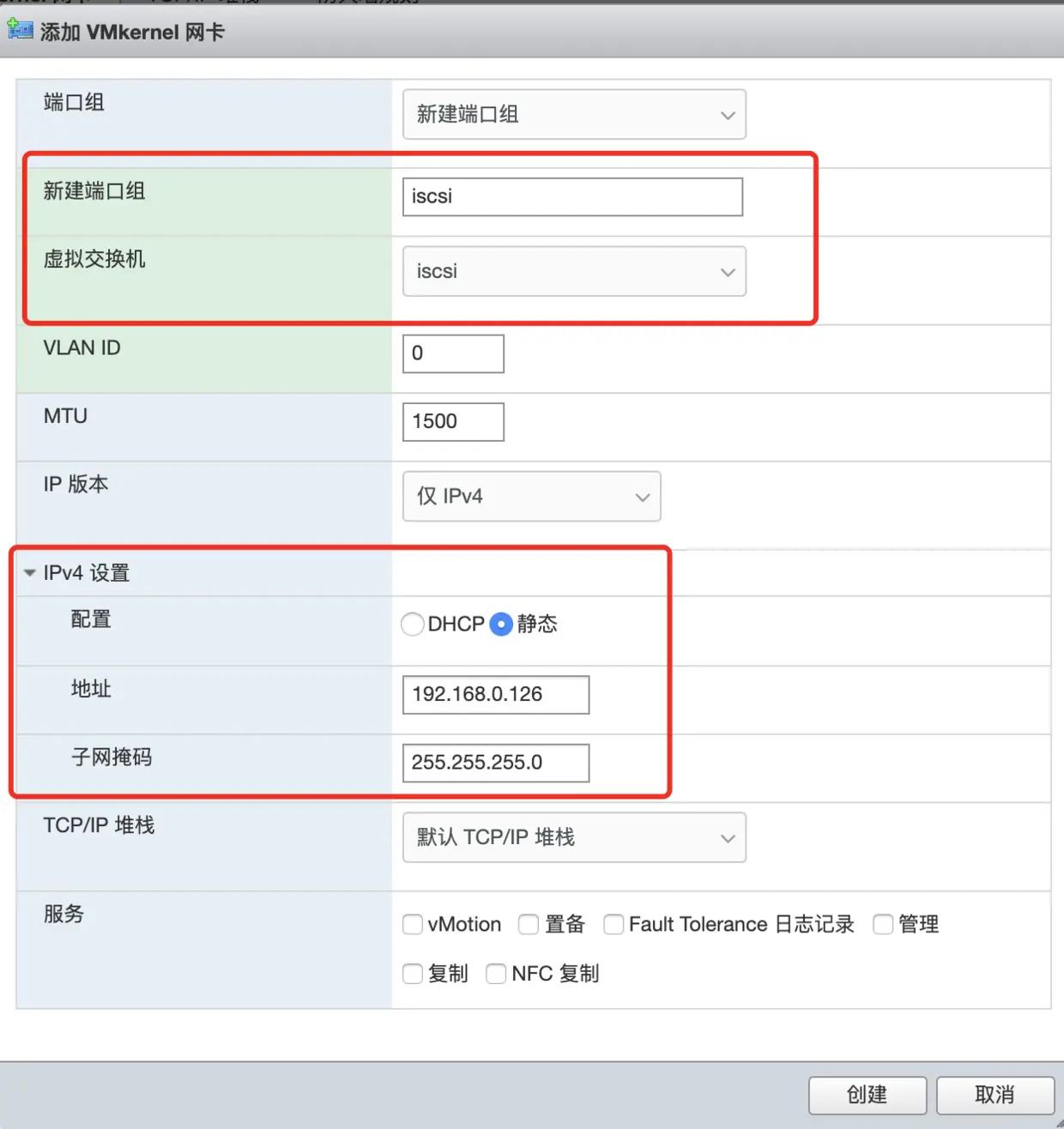Click the 新建端口组 name field containing iscsi

tap(572, 196)
